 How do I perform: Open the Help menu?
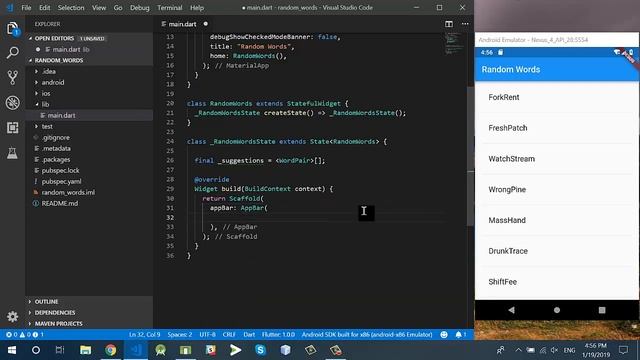tap(197, 7)
